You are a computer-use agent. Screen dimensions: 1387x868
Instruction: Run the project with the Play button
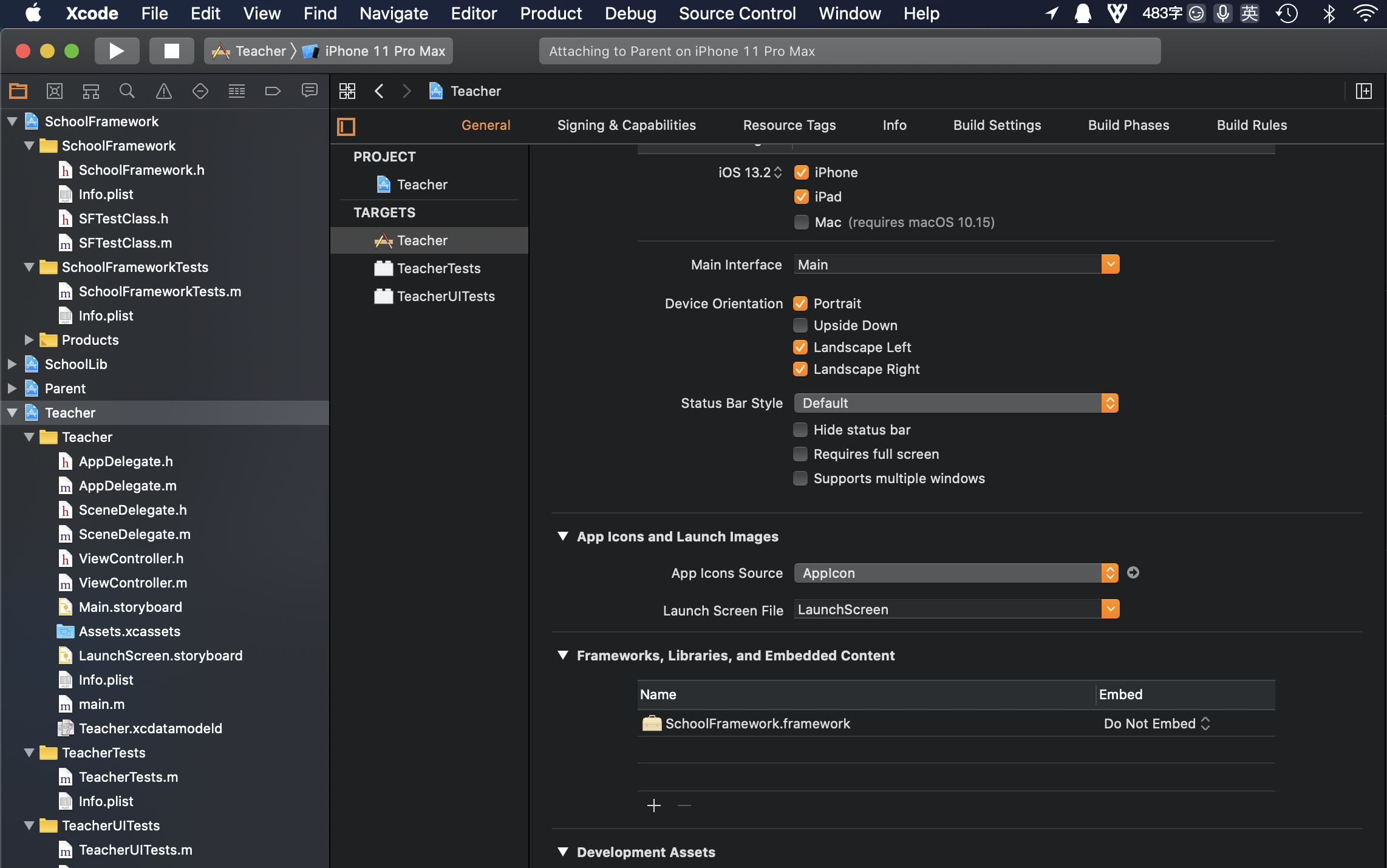coord(117,51)
